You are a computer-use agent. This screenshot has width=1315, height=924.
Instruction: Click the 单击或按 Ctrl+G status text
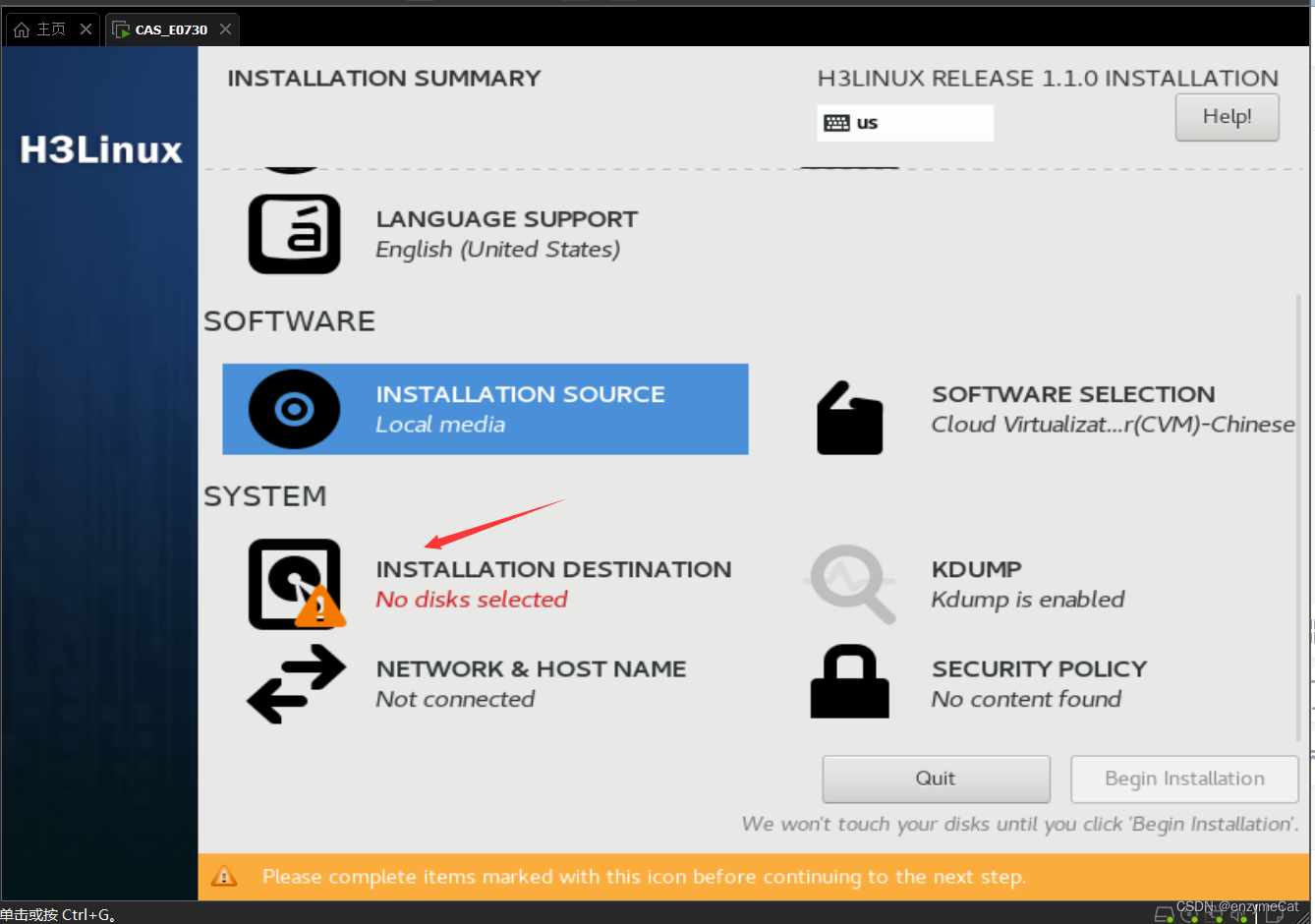[58, 915]
